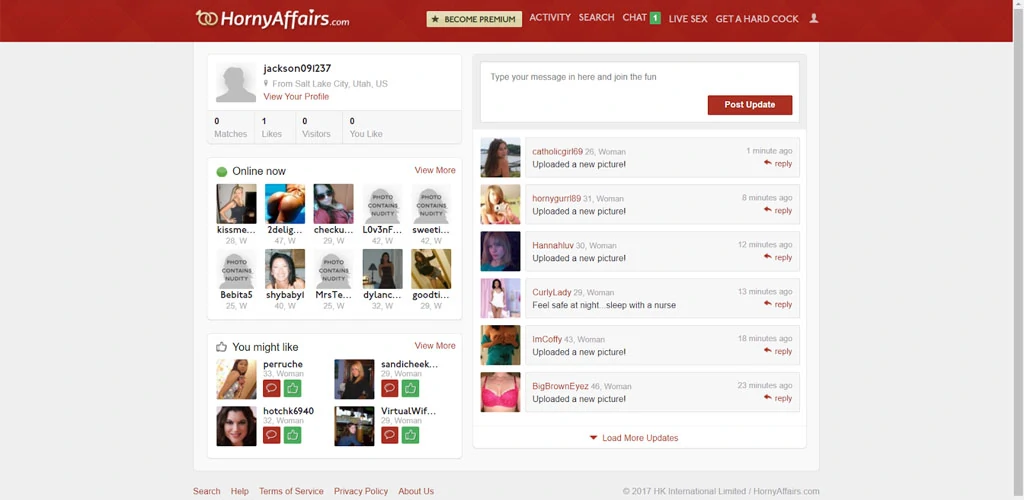The width and height of the screenshot is (1024, 500).
Task: Click the user account icon in header
Action: click(814, 18)
